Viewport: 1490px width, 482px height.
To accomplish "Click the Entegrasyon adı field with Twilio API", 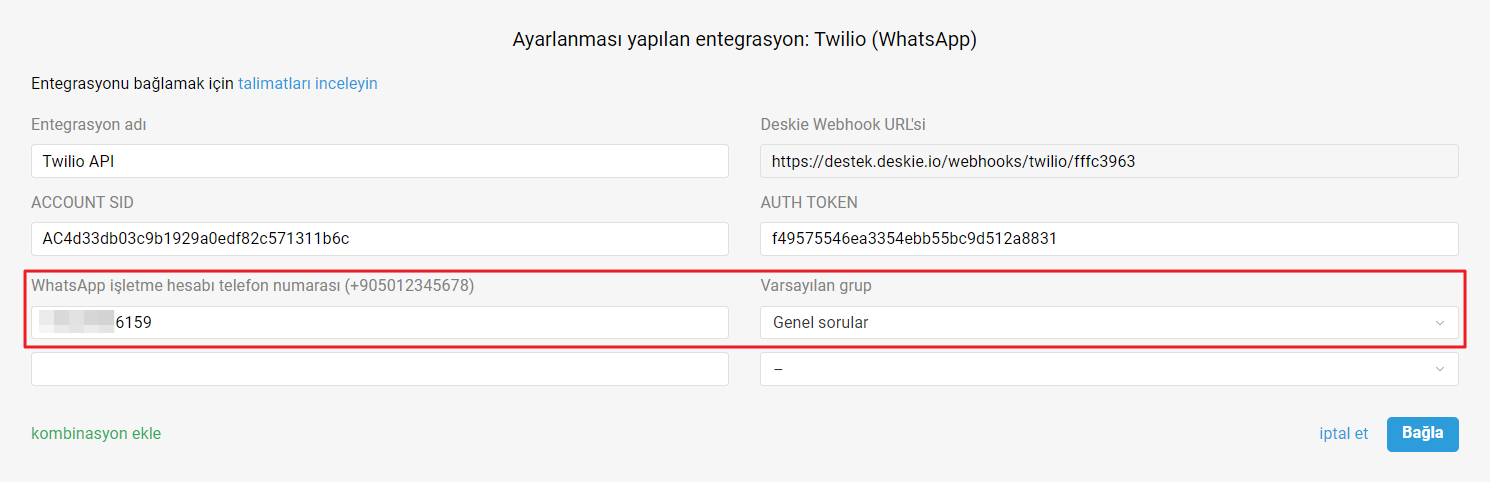I will (x=380, y=161).
